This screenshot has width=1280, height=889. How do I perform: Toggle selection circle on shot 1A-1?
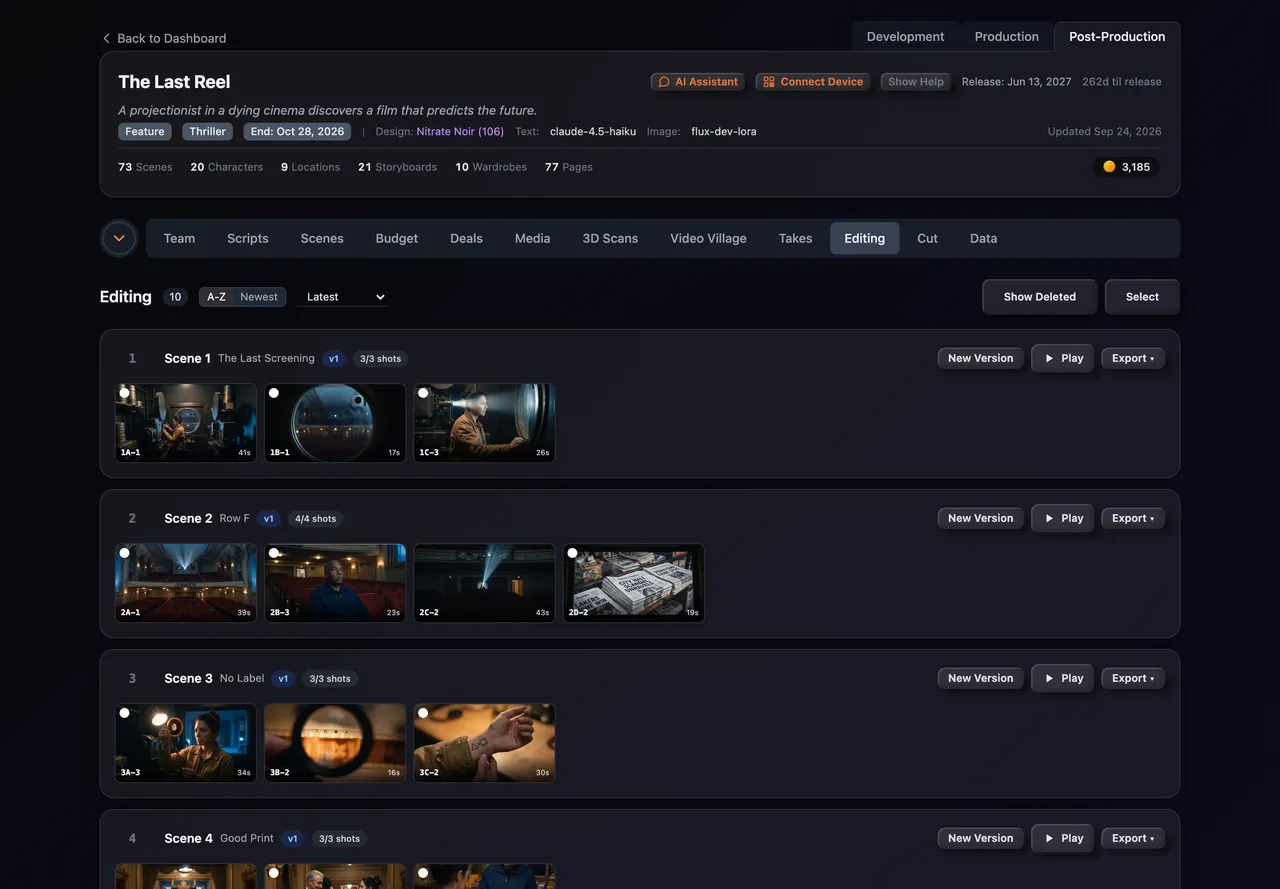(125, 393)
